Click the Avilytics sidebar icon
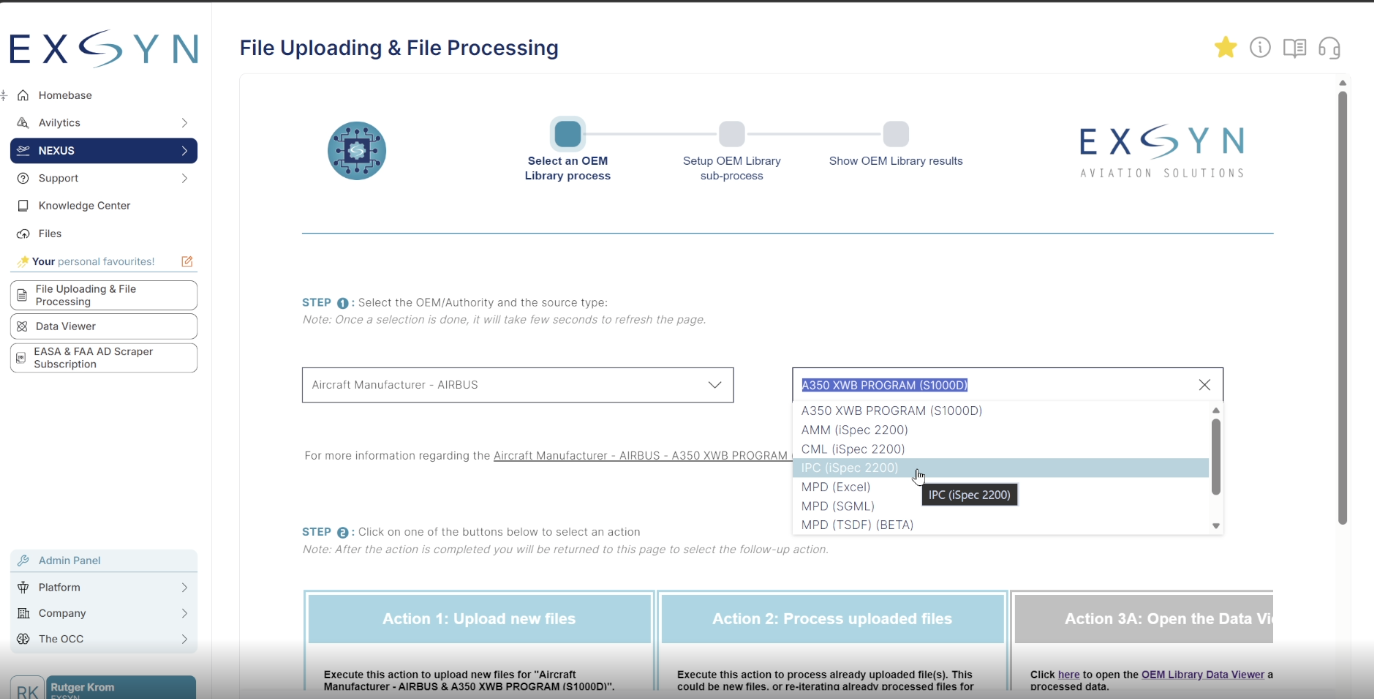Screen dimensions: 1374x699 tap(23, 123)
